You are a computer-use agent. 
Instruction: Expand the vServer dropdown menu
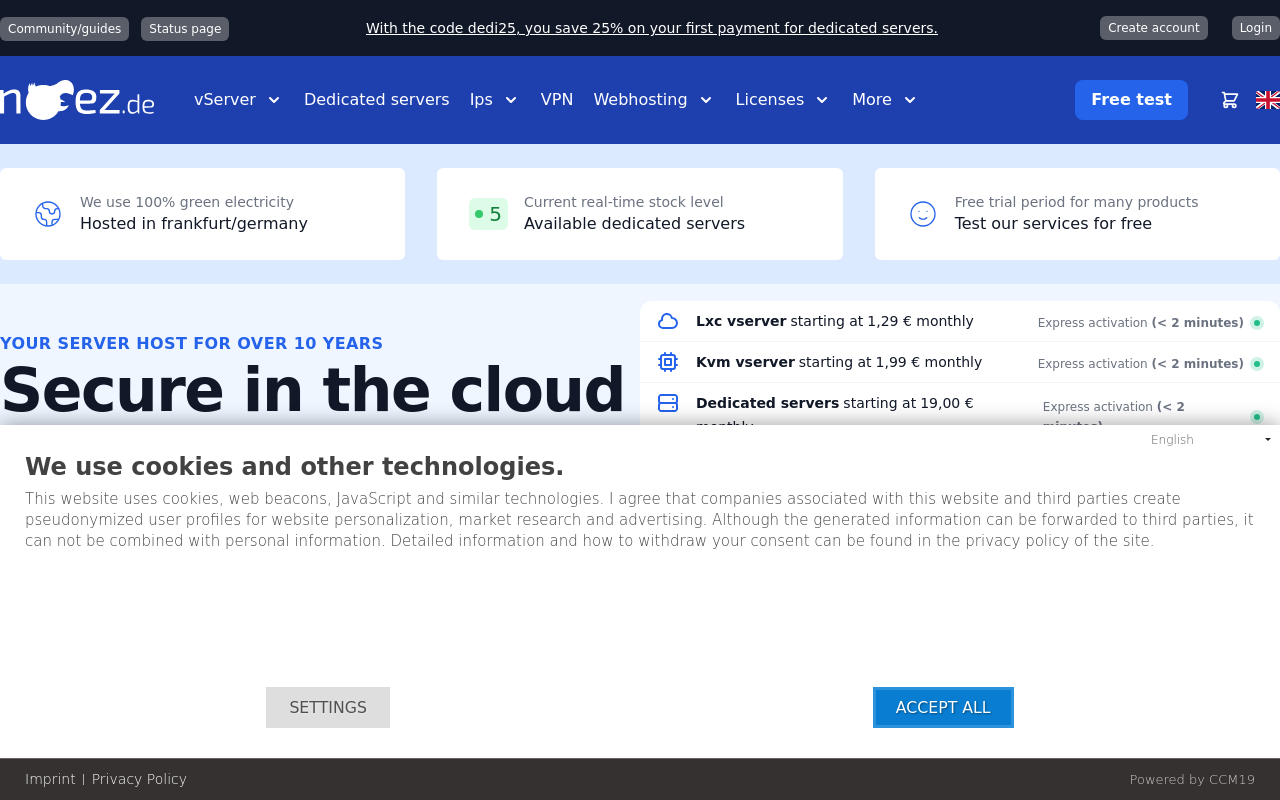pyautogui.click(x=237, y=100)
